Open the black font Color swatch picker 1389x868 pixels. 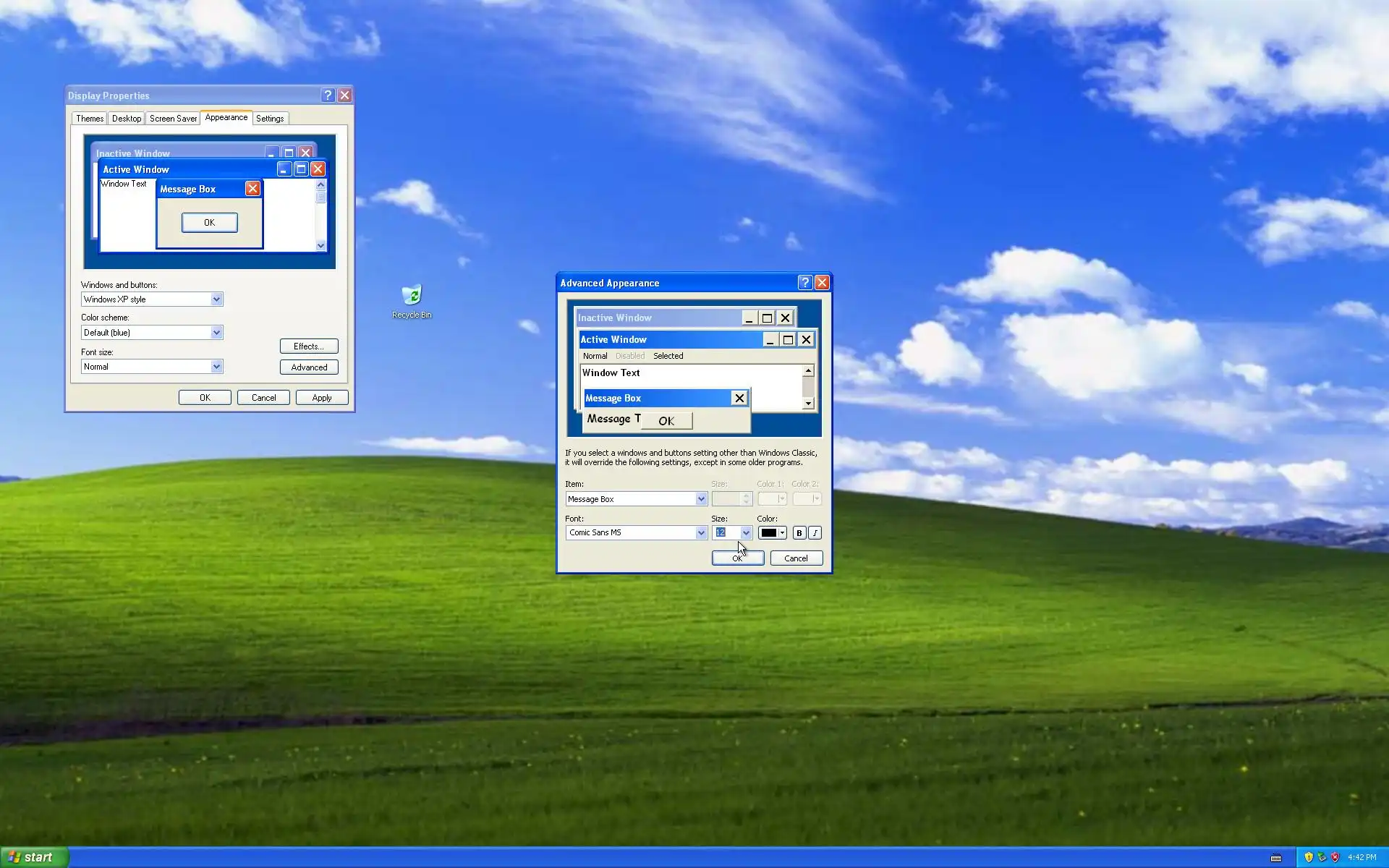pos(772,533)
